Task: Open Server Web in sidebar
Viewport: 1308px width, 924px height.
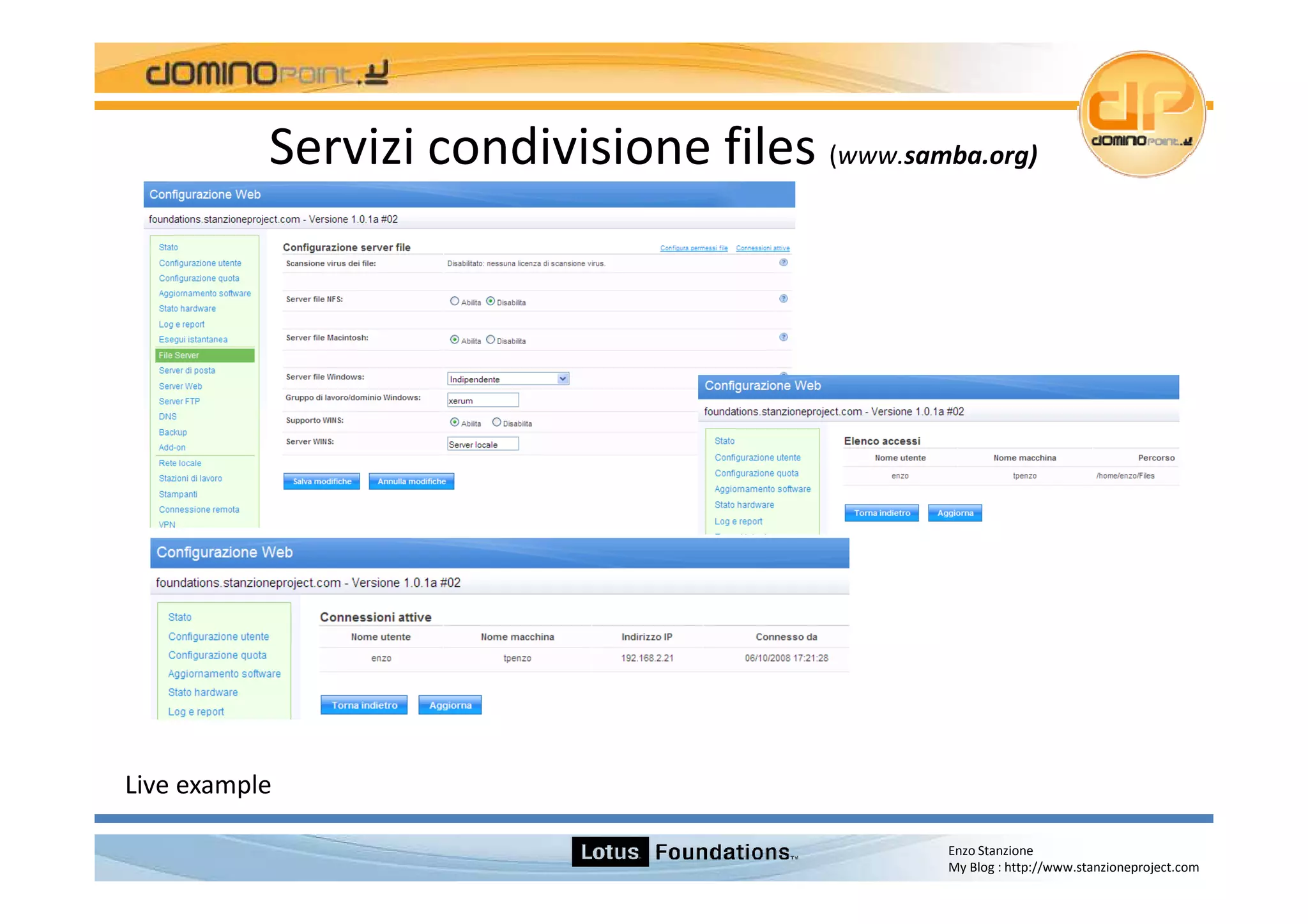Action: [x=180, y=386]
